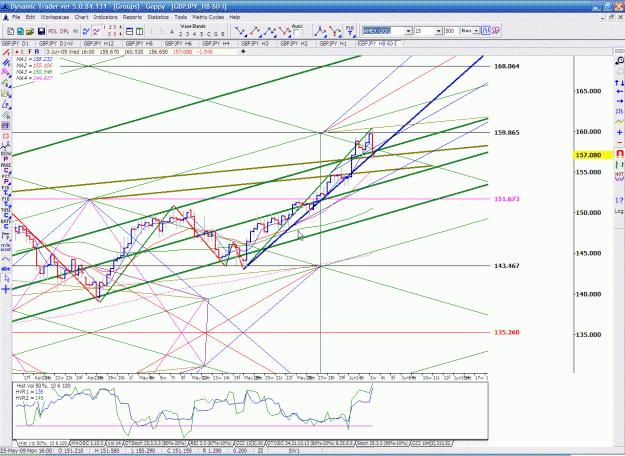Open the Bars type dropdown

pos(476,31)
